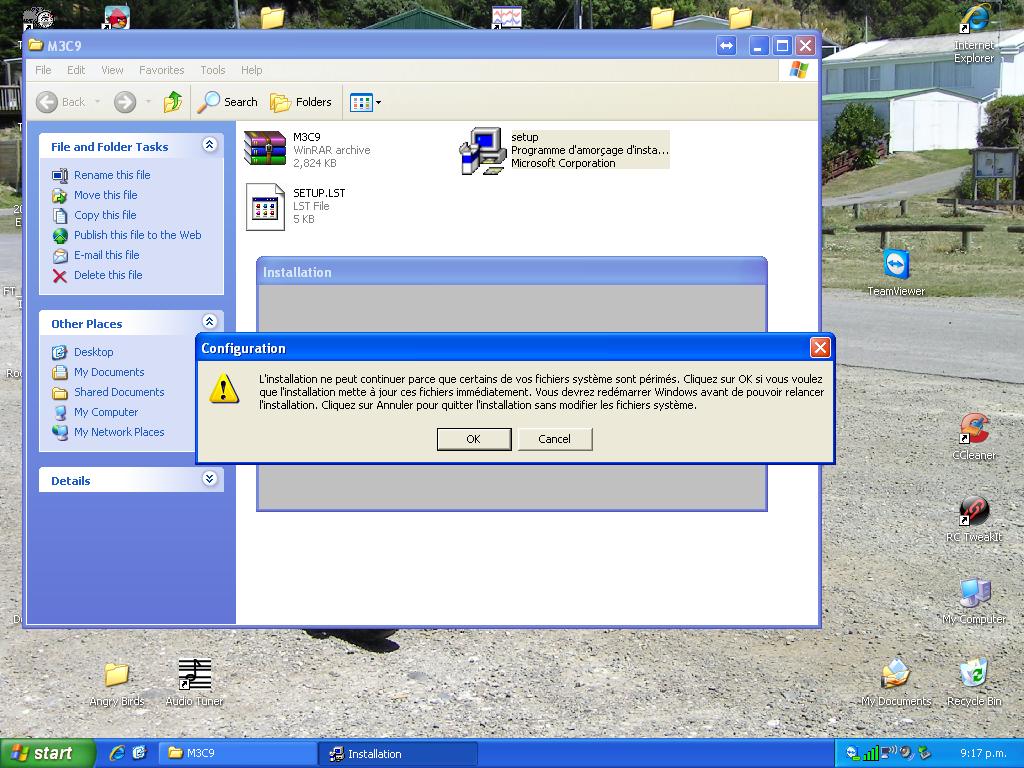Click the taskbar clock showing 9:17 p.m.
This screenshot has height=768, width=1024.
[983, 754]
